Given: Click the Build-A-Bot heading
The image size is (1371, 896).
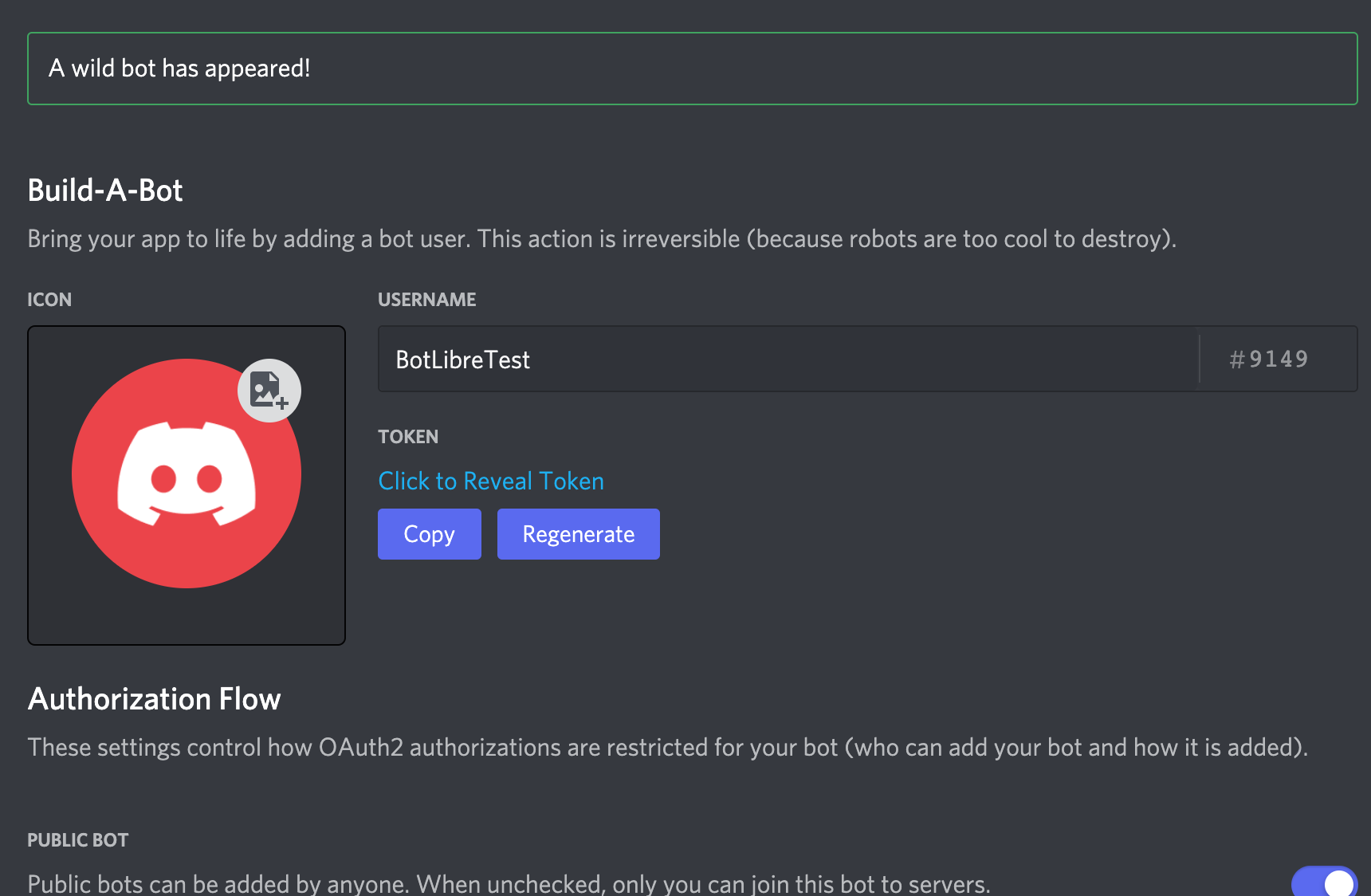Looking at the screenshot, I should coord(105,191).
